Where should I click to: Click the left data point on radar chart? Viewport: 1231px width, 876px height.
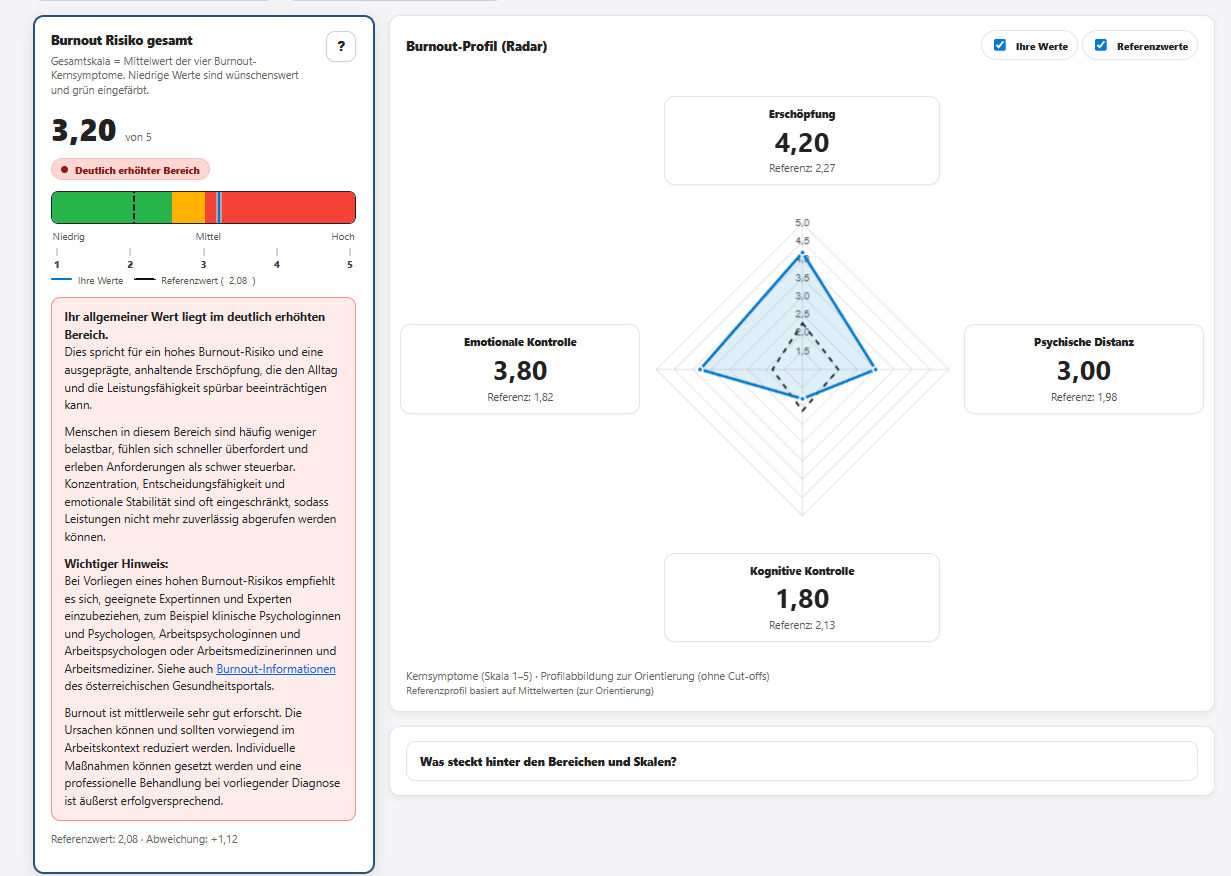tap(701, 370)
